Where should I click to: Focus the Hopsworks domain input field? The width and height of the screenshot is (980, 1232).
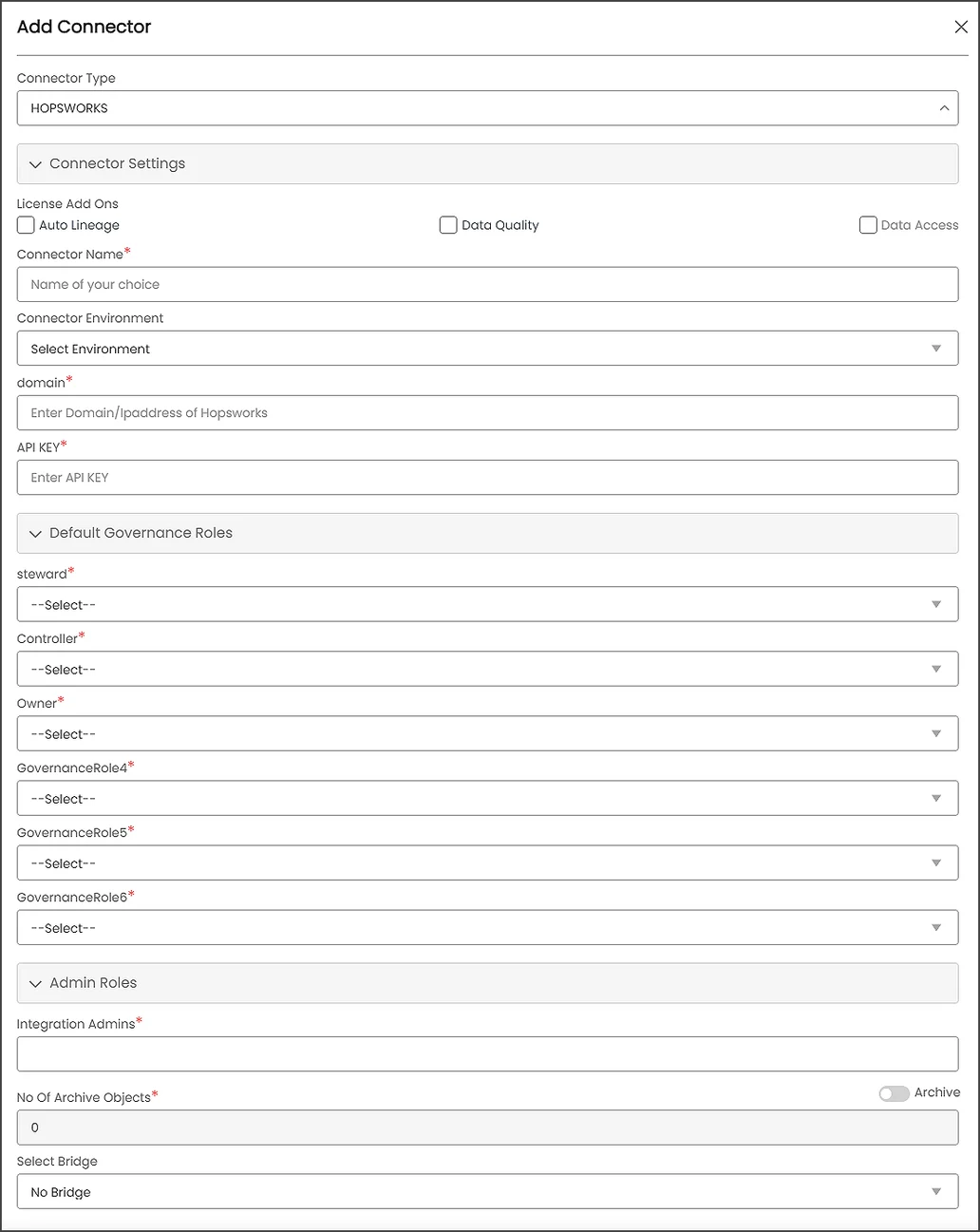point(487,413)
